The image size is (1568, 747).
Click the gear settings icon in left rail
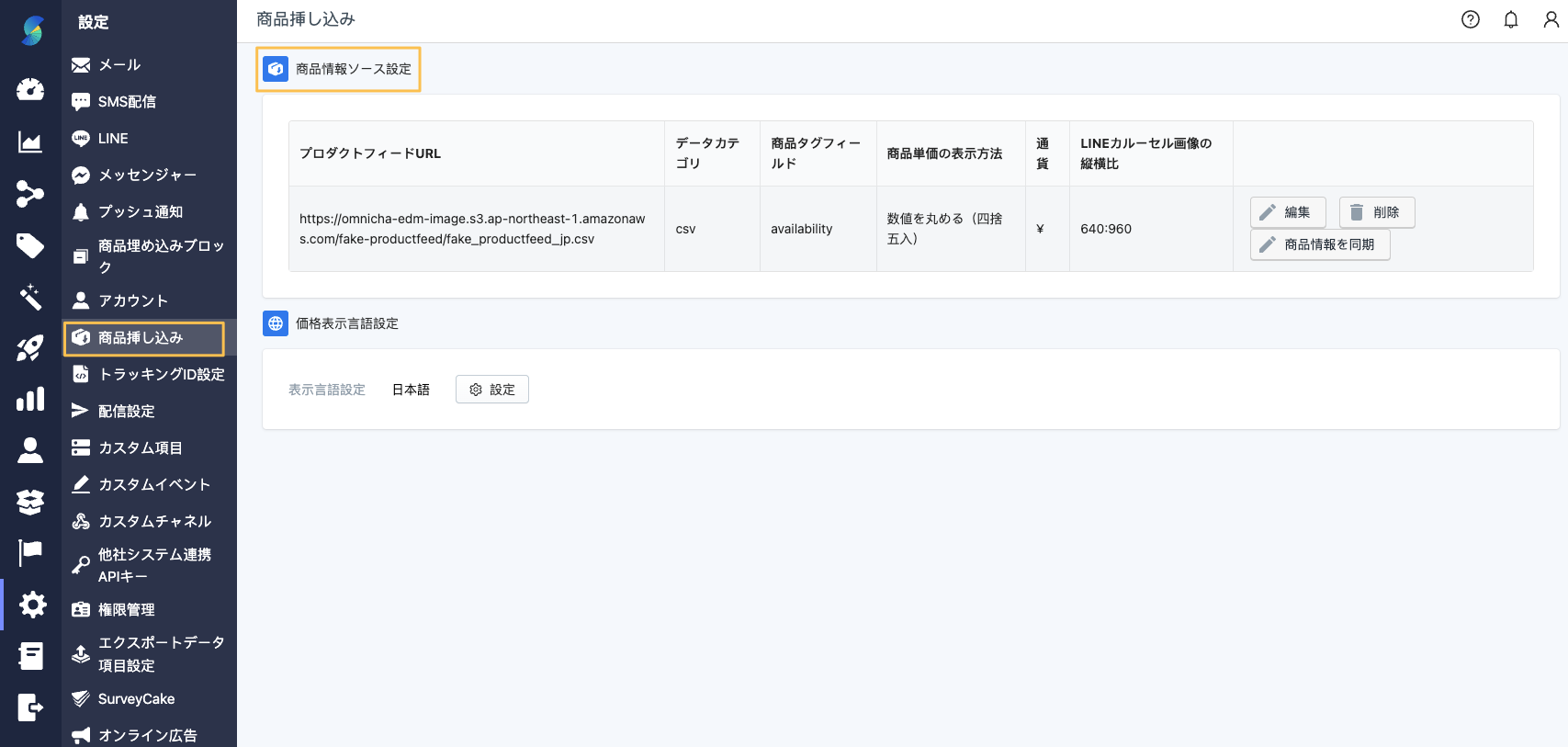[x=32, y=604]
